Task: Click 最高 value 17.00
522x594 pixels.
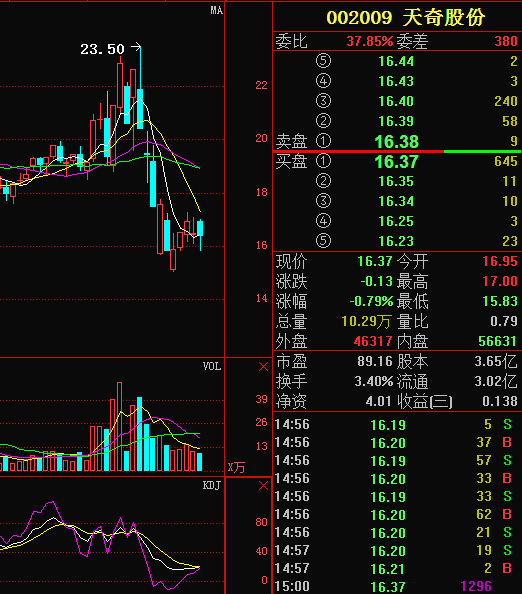Action: coord(500,281)
